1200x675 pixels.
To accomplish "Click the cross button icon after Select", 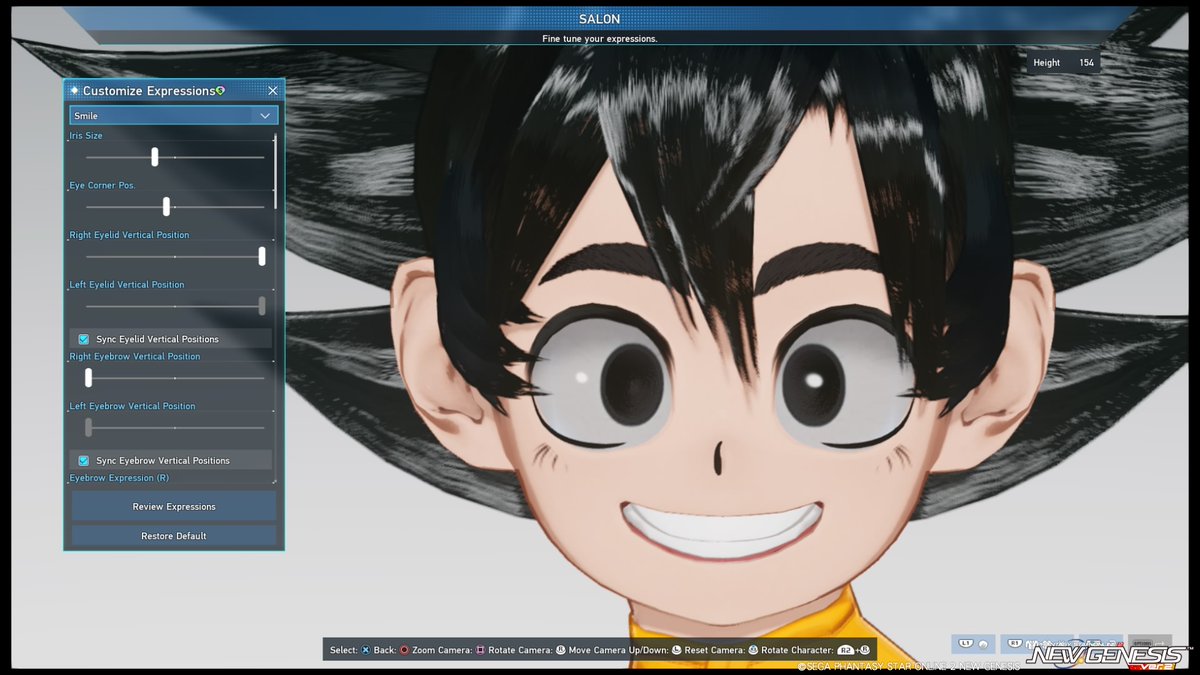I will (365, 650).
